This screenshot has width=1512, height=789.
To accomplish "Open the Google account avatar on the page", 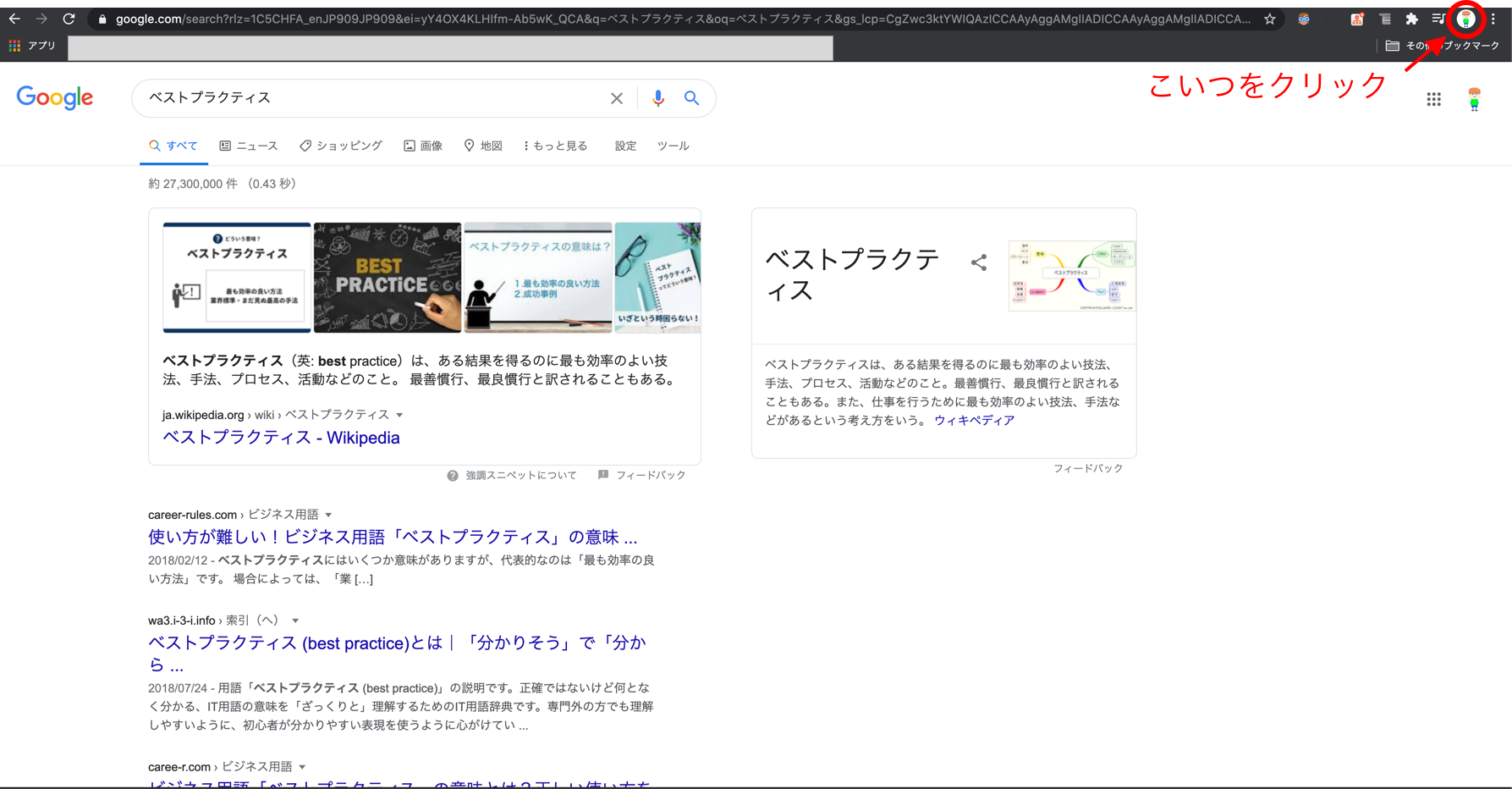I will point(1474,99).
